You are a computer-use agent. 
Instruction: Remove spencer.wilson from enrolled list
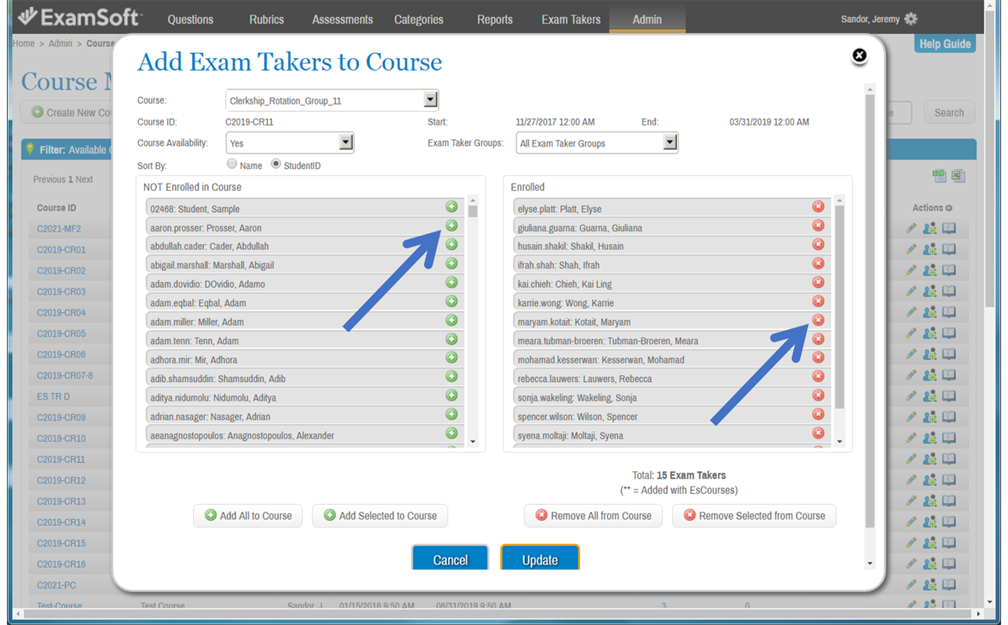click(818, 415)
